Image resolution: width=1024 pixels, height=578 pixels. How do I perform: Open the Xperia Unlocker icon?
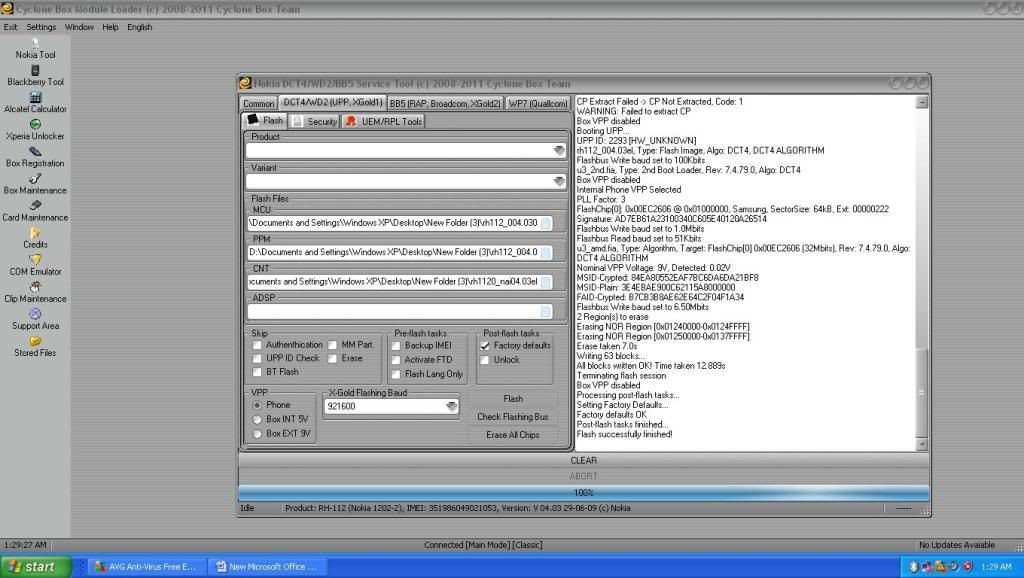click(x=35, y=124)
